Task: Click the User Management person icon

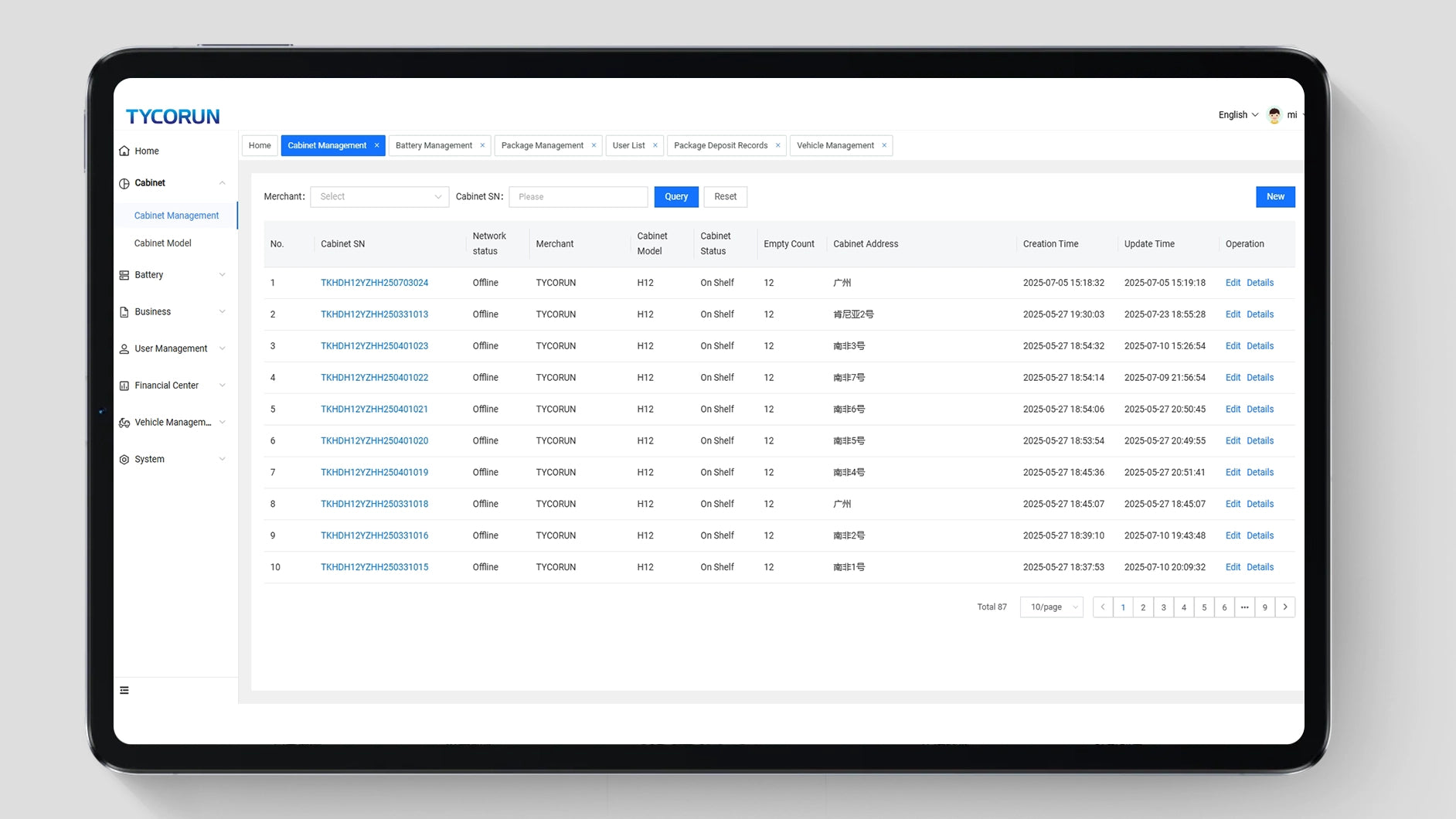Action: click(x=124, y=349)
